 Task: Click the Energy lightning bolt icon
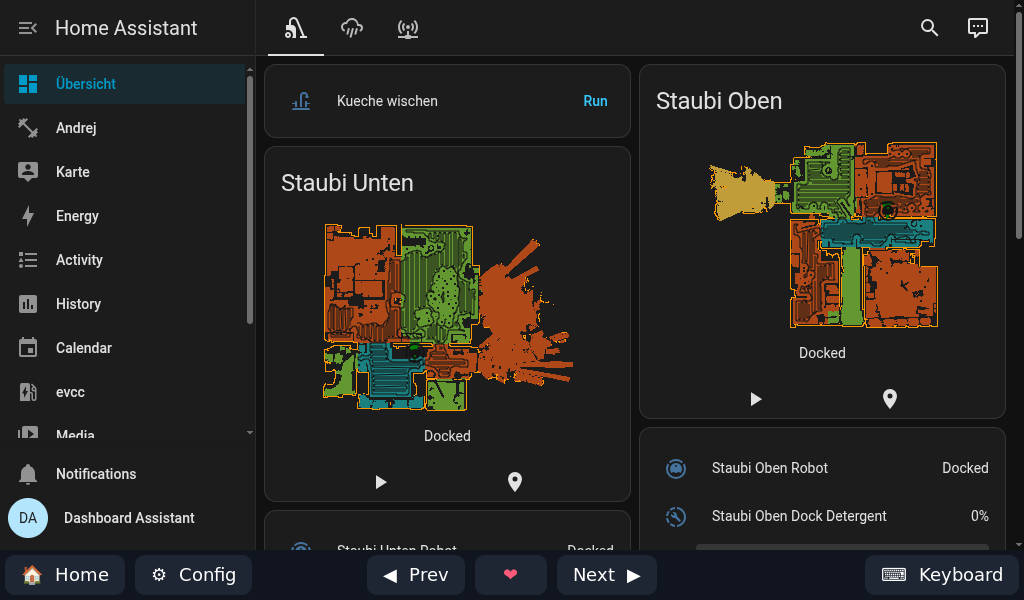pyautogui.click(x=27, y=216)
